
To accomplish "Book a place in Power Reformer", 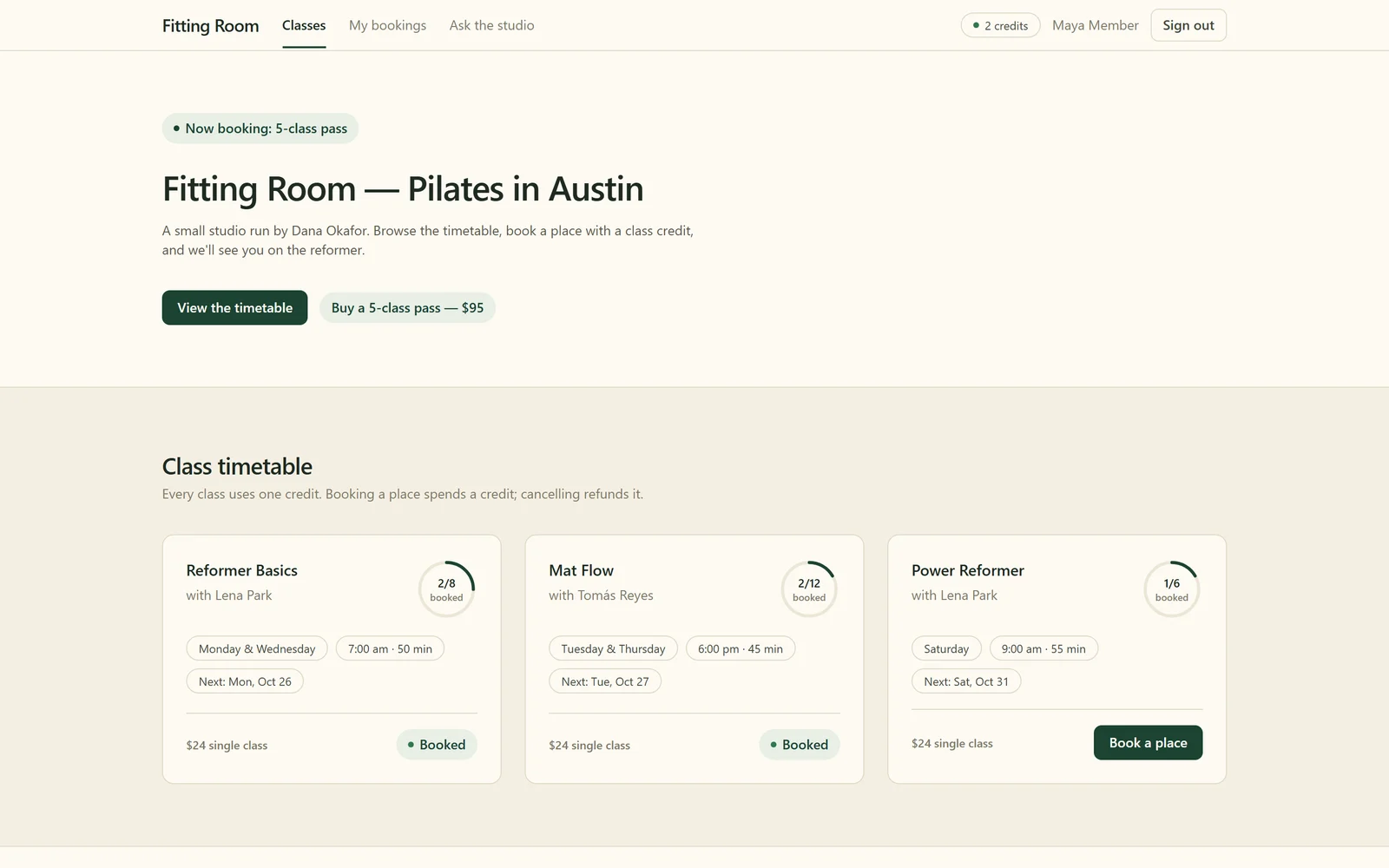I will 1148,742.
